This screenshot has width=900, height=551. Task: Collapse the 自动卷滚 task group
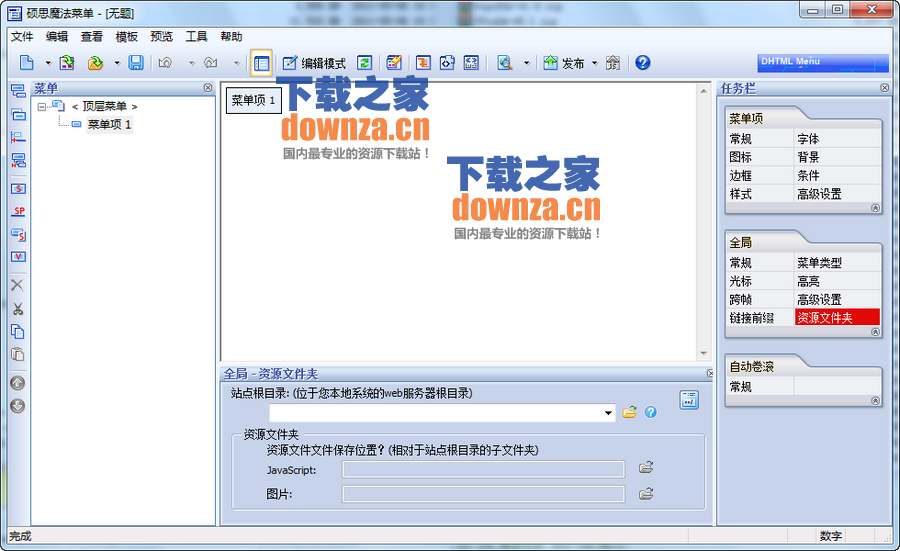[x=875, y=401]
